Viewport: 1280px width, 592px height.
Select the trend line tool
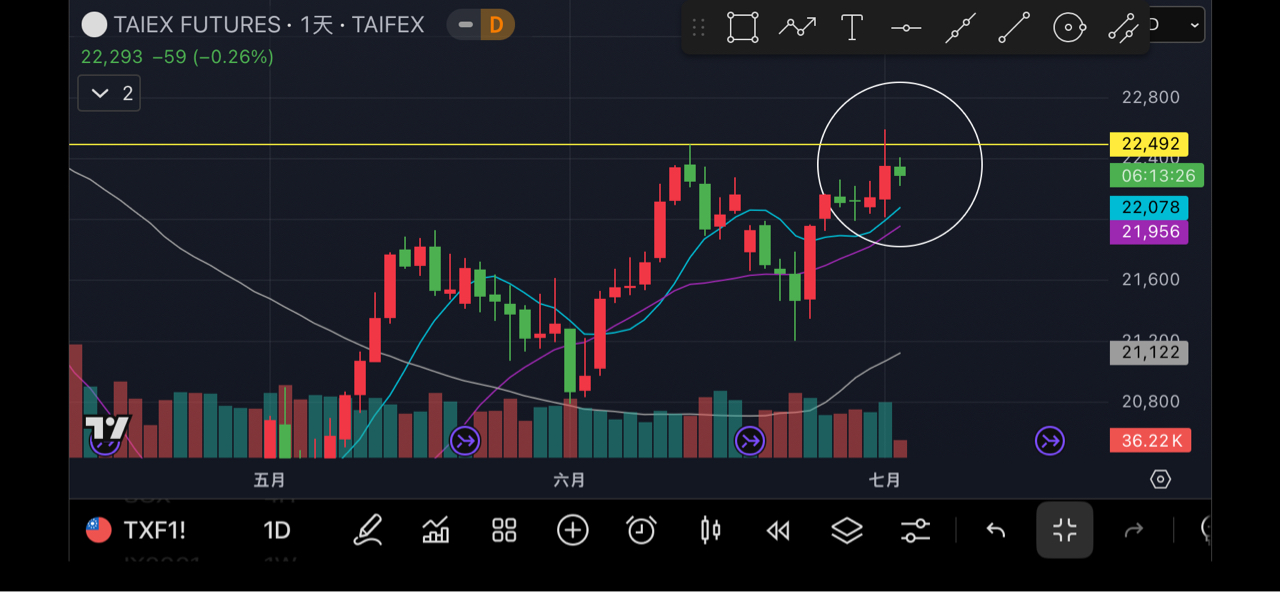click(1014, 28)
